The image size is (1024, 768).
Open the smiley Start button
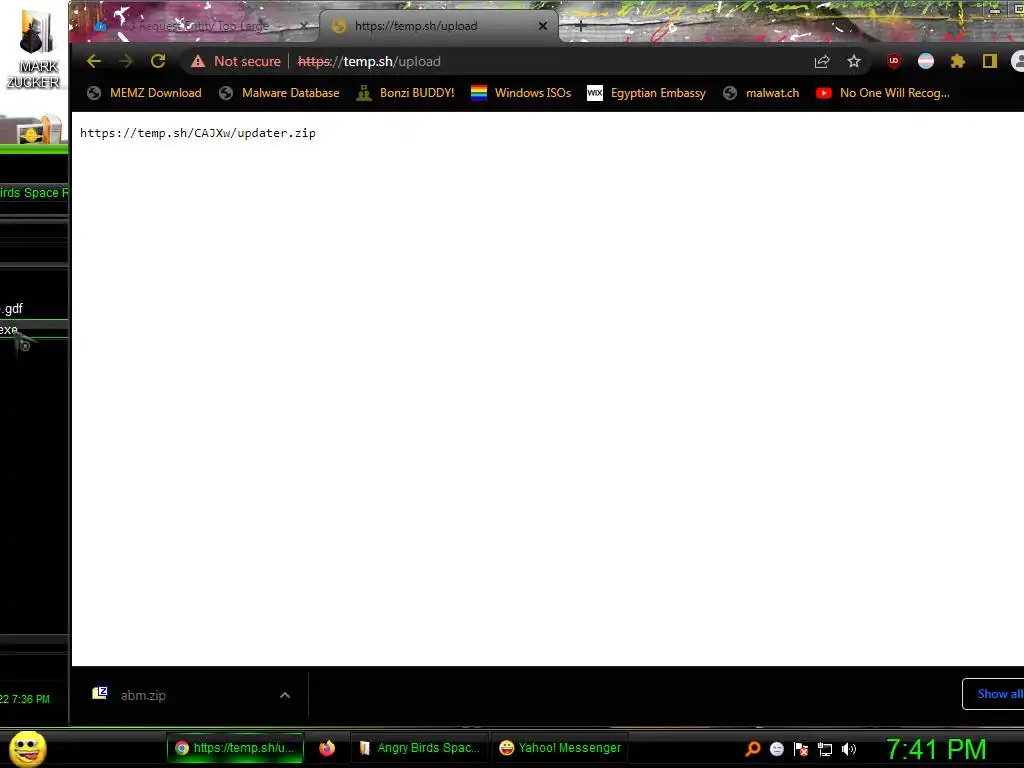coord(28,748)
